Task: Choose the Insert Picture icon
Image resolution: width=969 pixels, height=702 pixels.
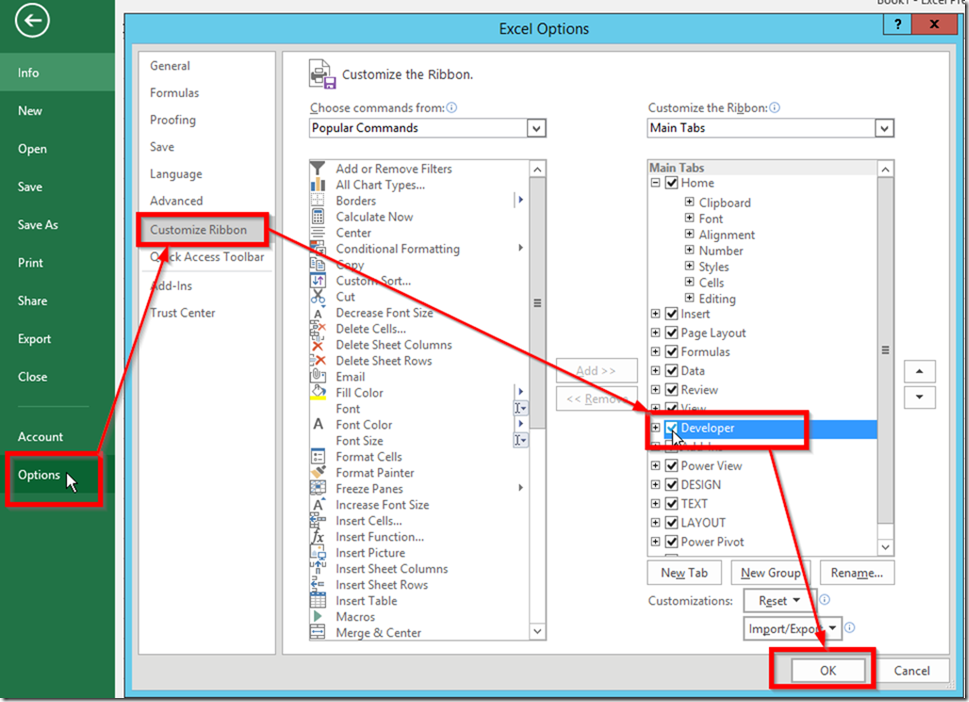Action: (318, 552)
